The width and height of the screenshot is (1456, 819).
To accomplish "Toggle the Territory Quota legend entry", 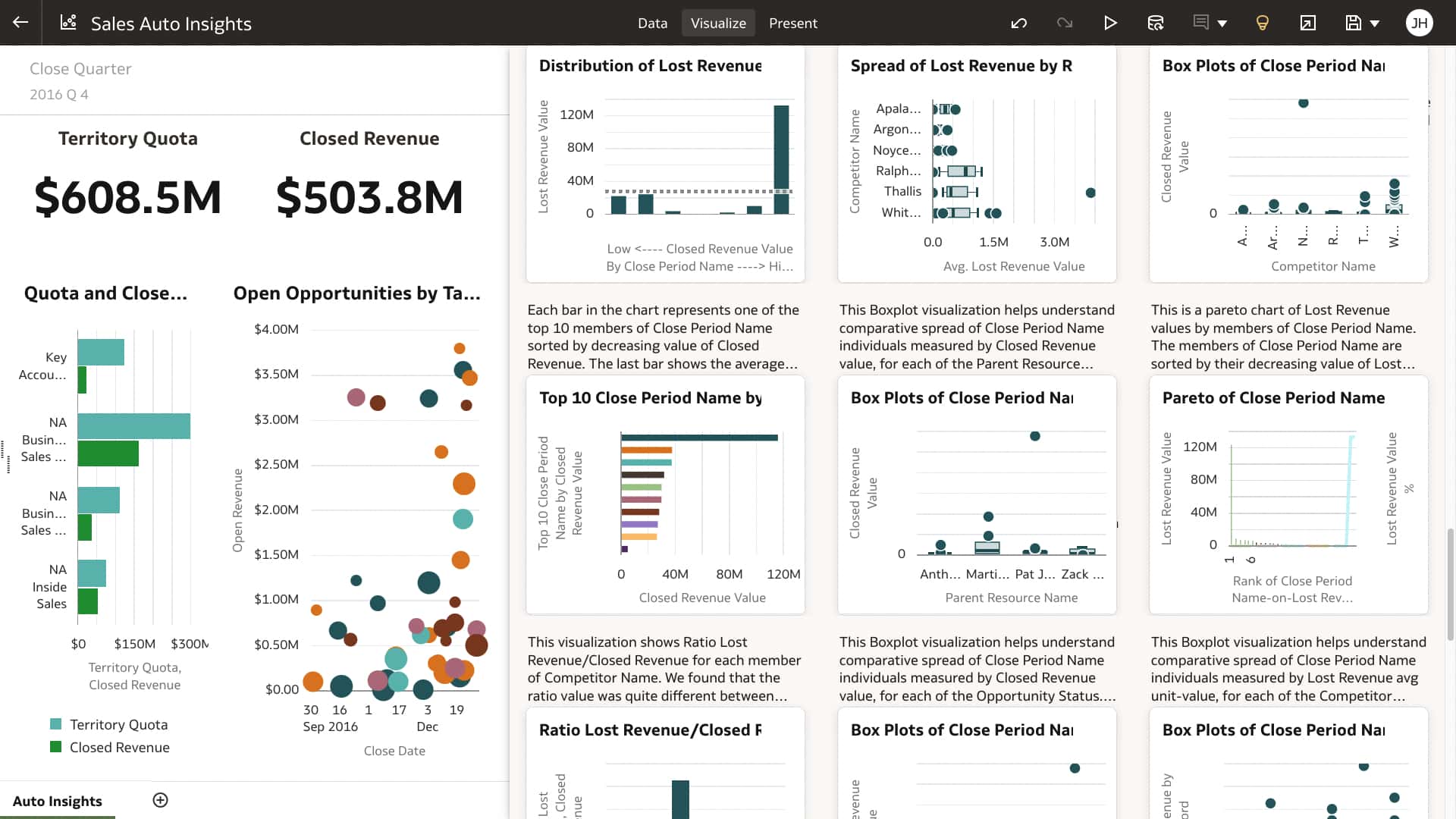I will (x=109, y=724).
